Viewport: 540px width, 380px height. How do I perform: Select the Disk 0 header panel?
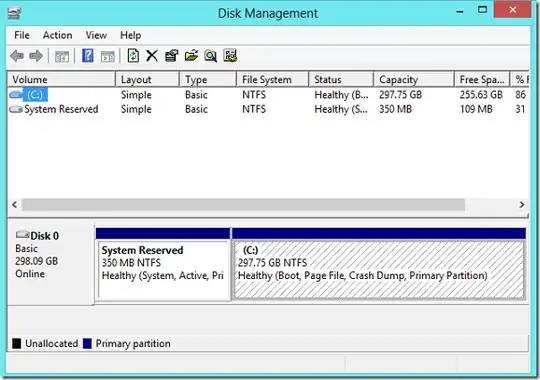click(50, 264)
